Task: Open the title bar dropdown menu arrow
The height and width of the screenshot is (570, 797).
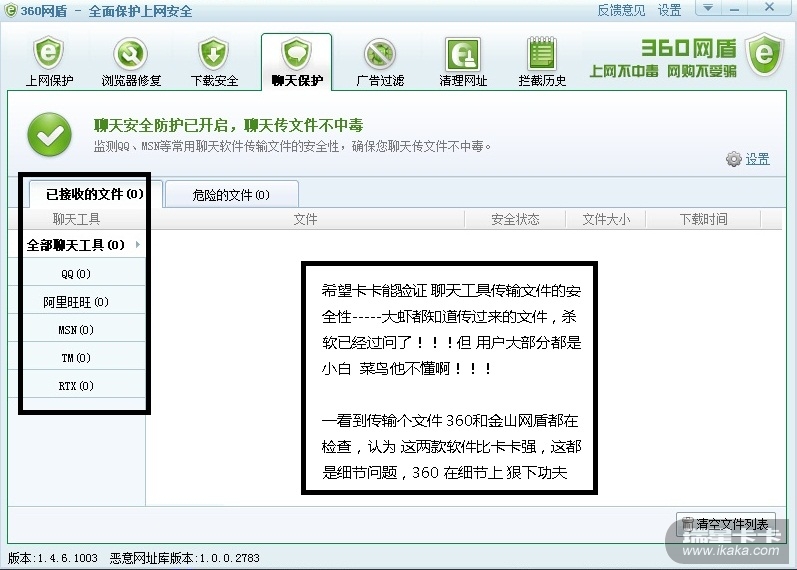Action: click(708, 8)
